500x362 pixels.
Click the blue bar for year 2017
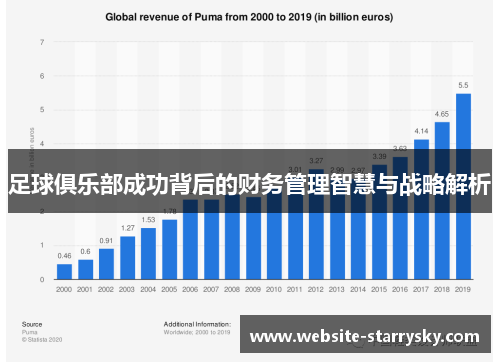point(421,209)
